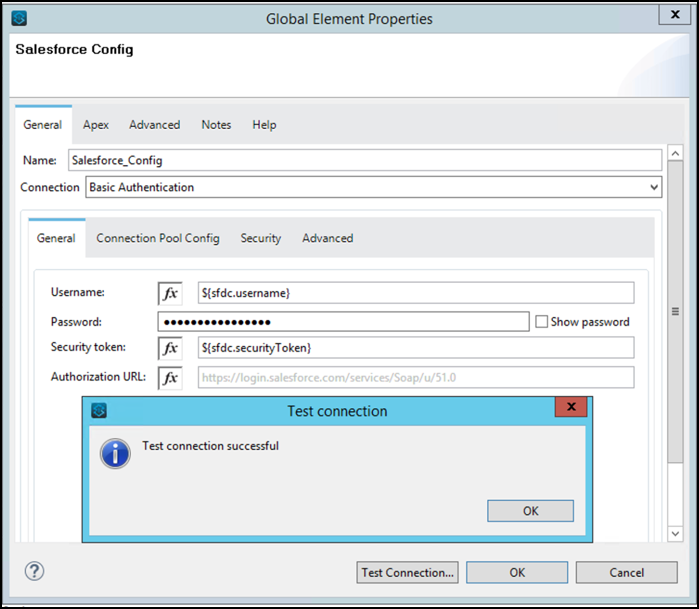
Task: Click the fx button beside Username
Action: click(x=170, y=293)
